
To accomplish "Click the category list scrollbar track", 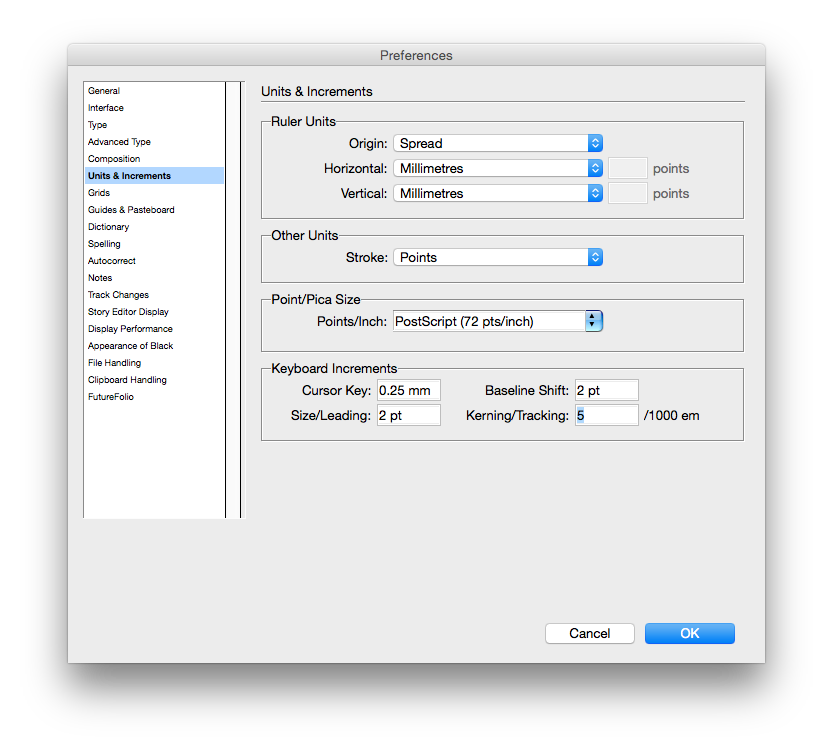I will click(x=233, y=300).
